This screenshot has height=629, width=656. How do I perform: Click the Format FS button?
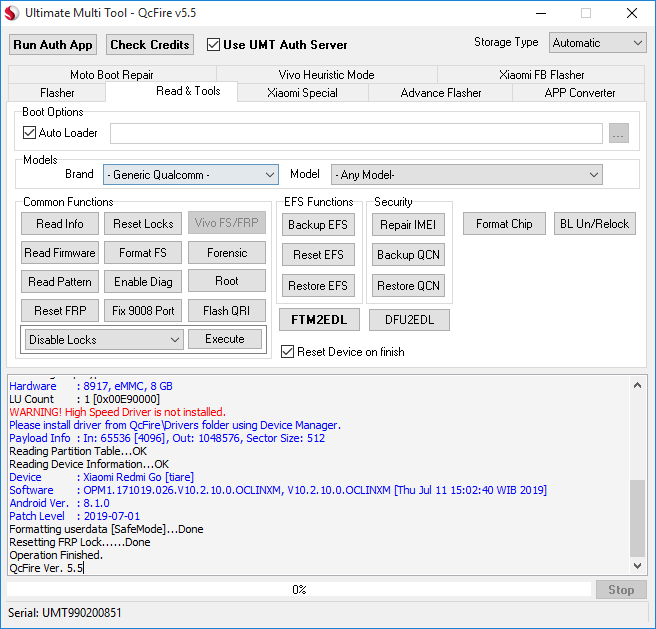tap(143, 253)
